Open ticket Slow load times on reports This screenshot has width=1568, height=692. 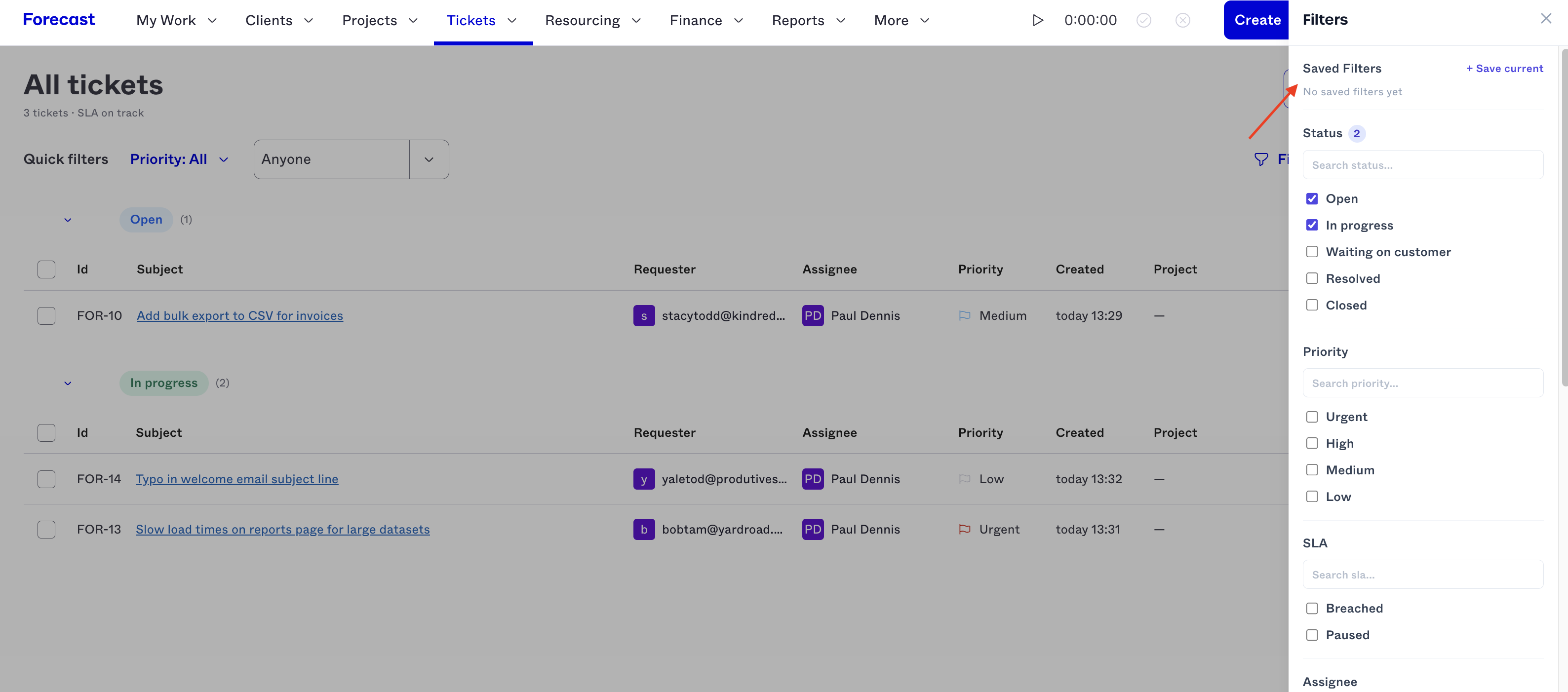(282, 530)
